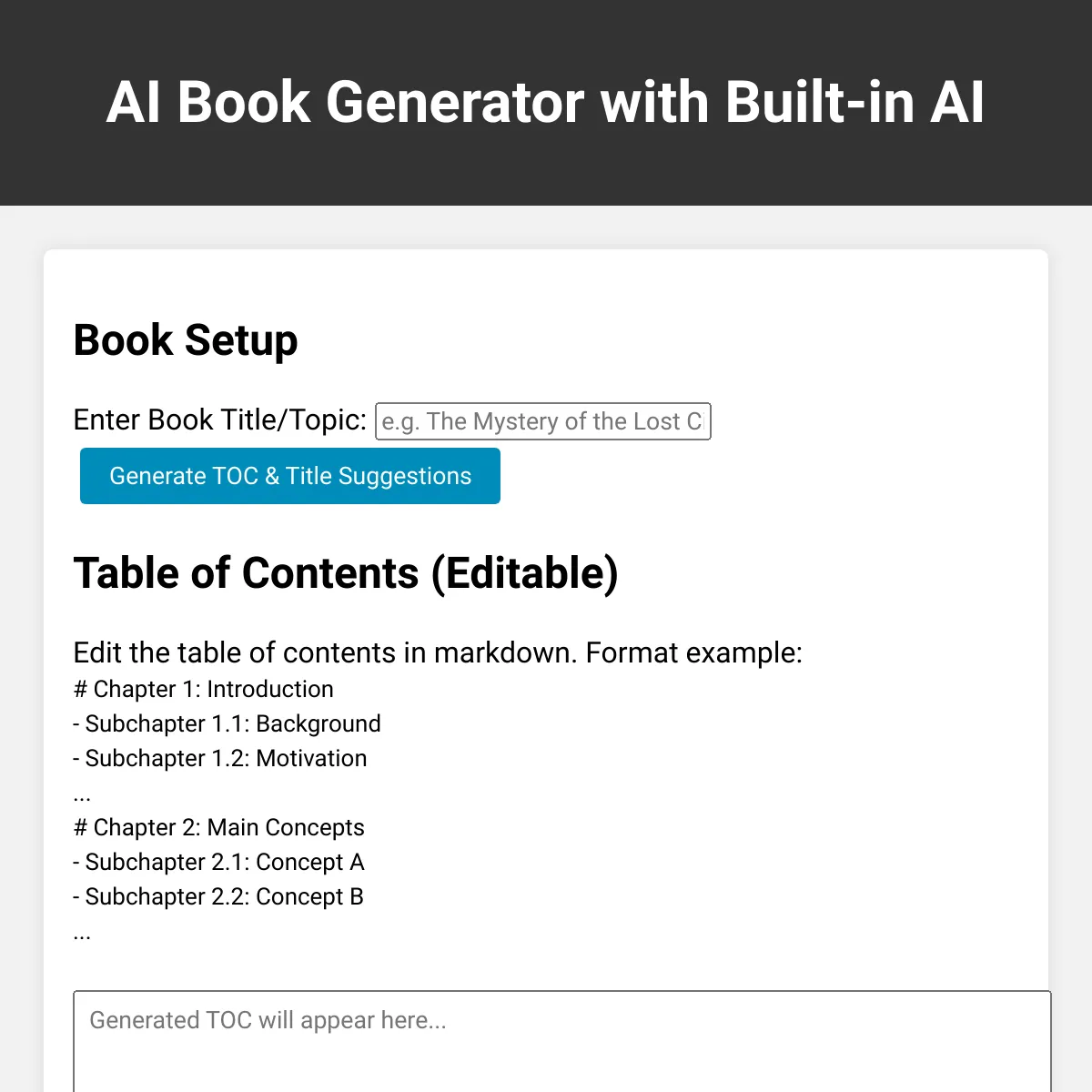Click the Subchapter 1.2: Motivation example line

pyautogui.click(x=219, y=758)
